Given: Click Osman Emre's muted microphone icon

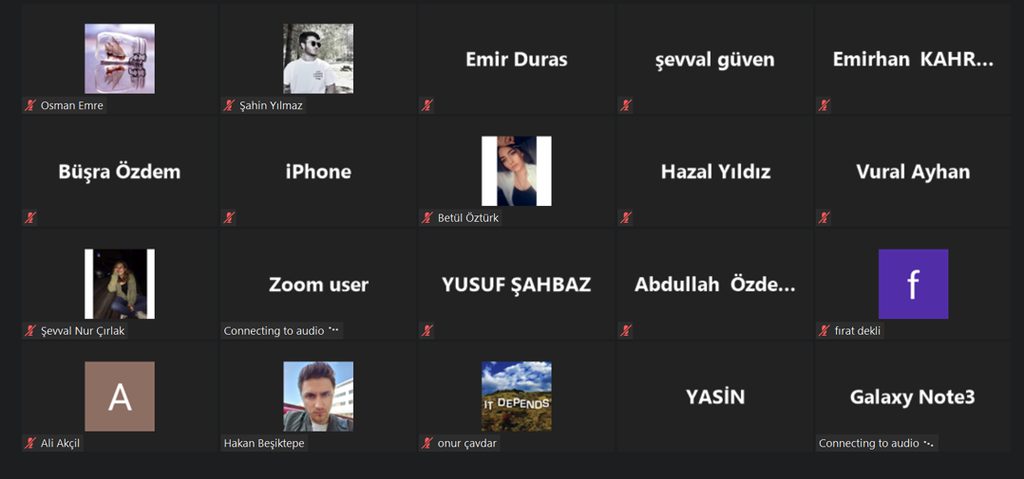Looking at the screenshot, I should click(30, 105).
